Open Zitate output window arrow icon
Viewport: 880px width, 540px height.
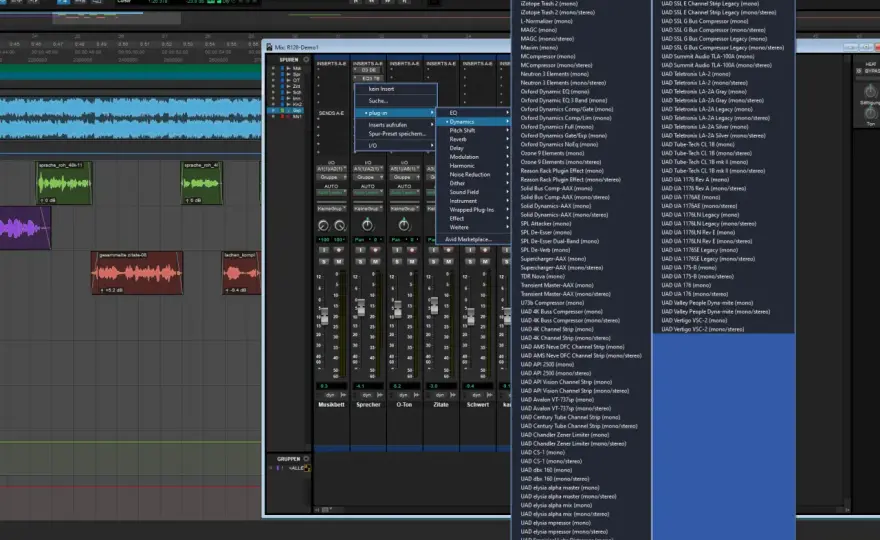[x=452, y=395]
